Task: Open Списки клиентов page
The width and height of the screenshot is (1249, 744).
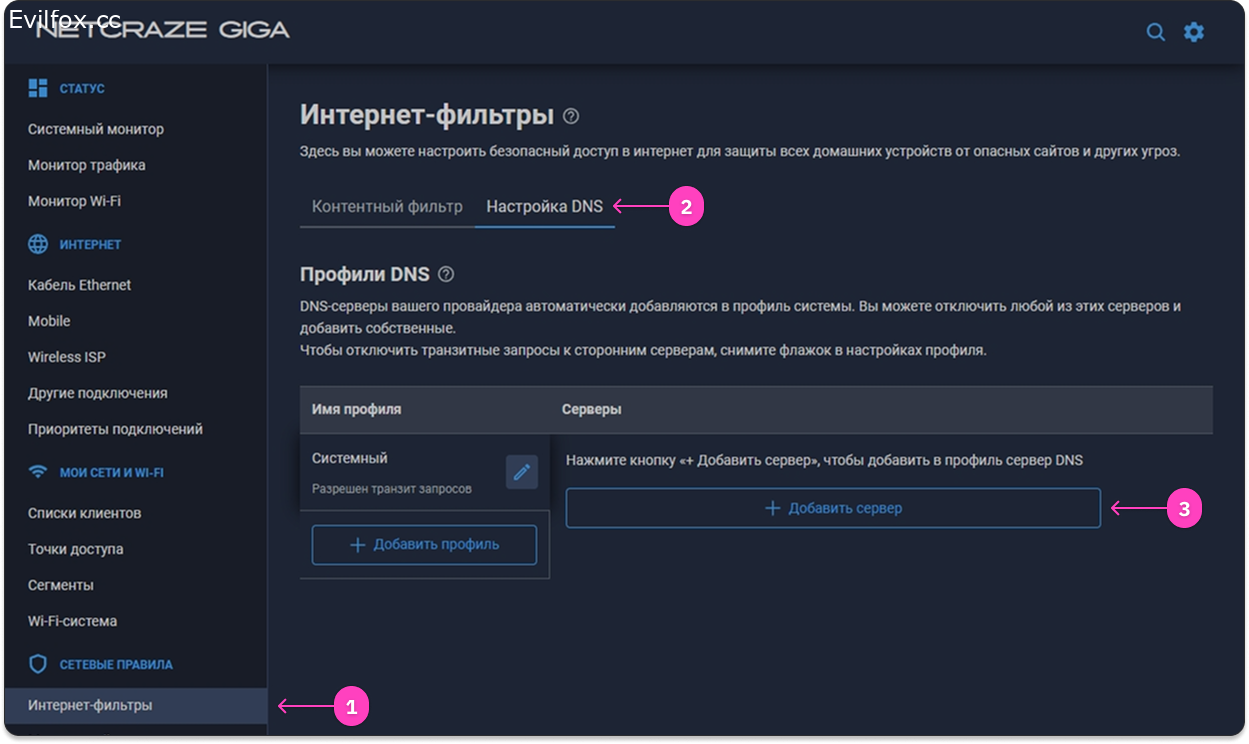Action: click(85, 513)
